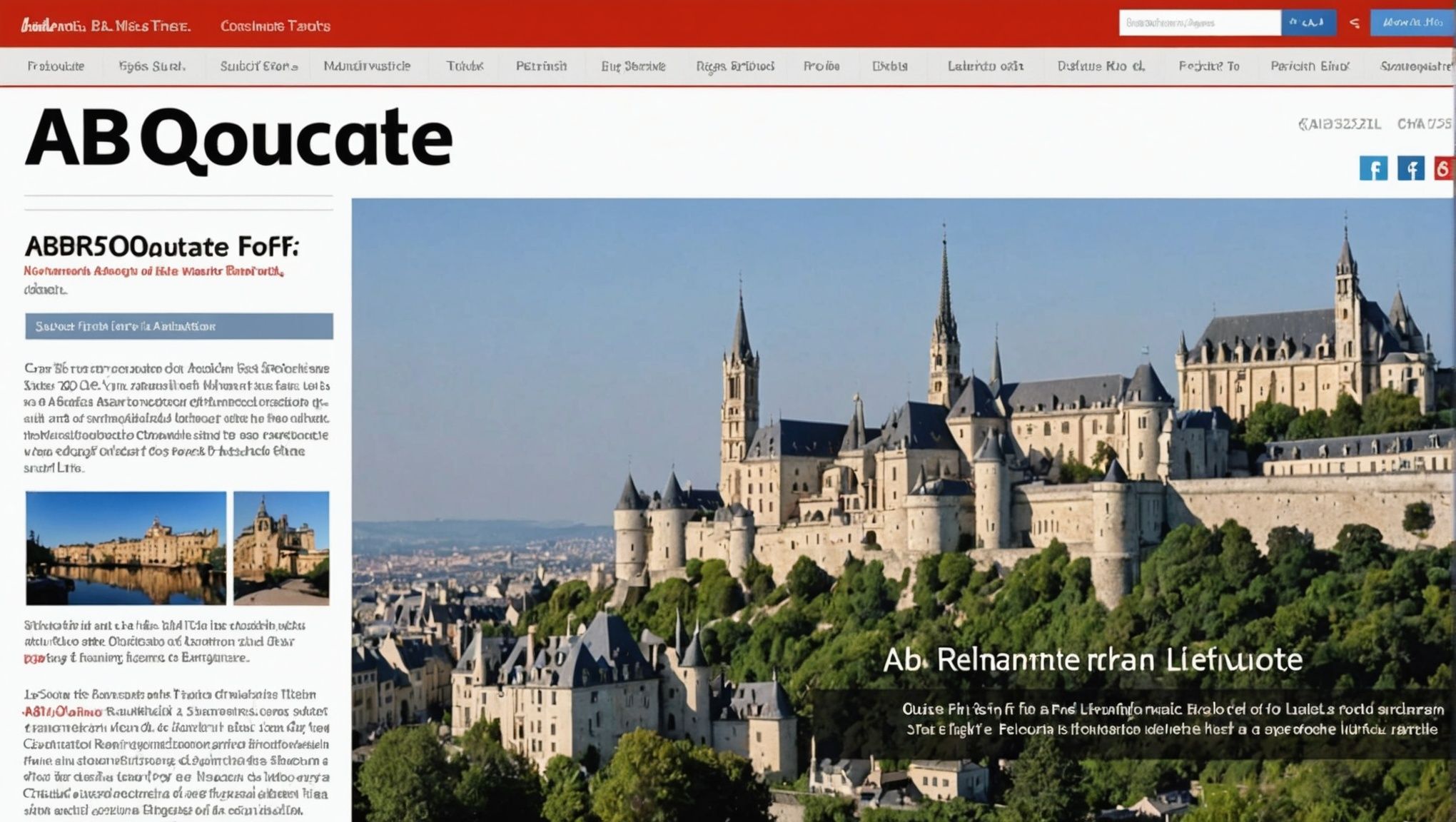Focus the search input in the header

[1200, 23]
